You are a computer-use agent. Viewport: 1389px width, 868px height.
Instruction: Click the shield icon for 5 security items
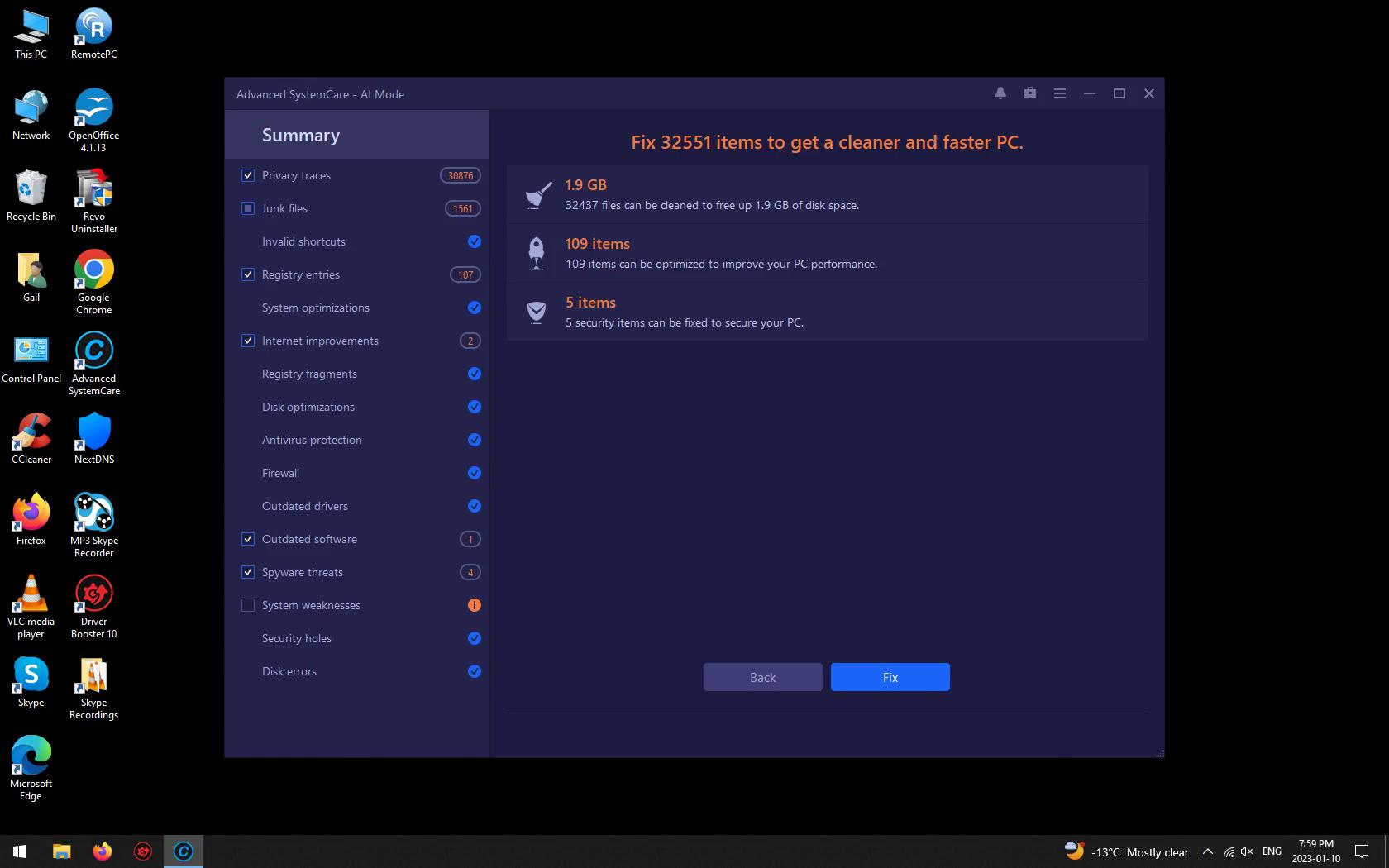click(537, 312)
